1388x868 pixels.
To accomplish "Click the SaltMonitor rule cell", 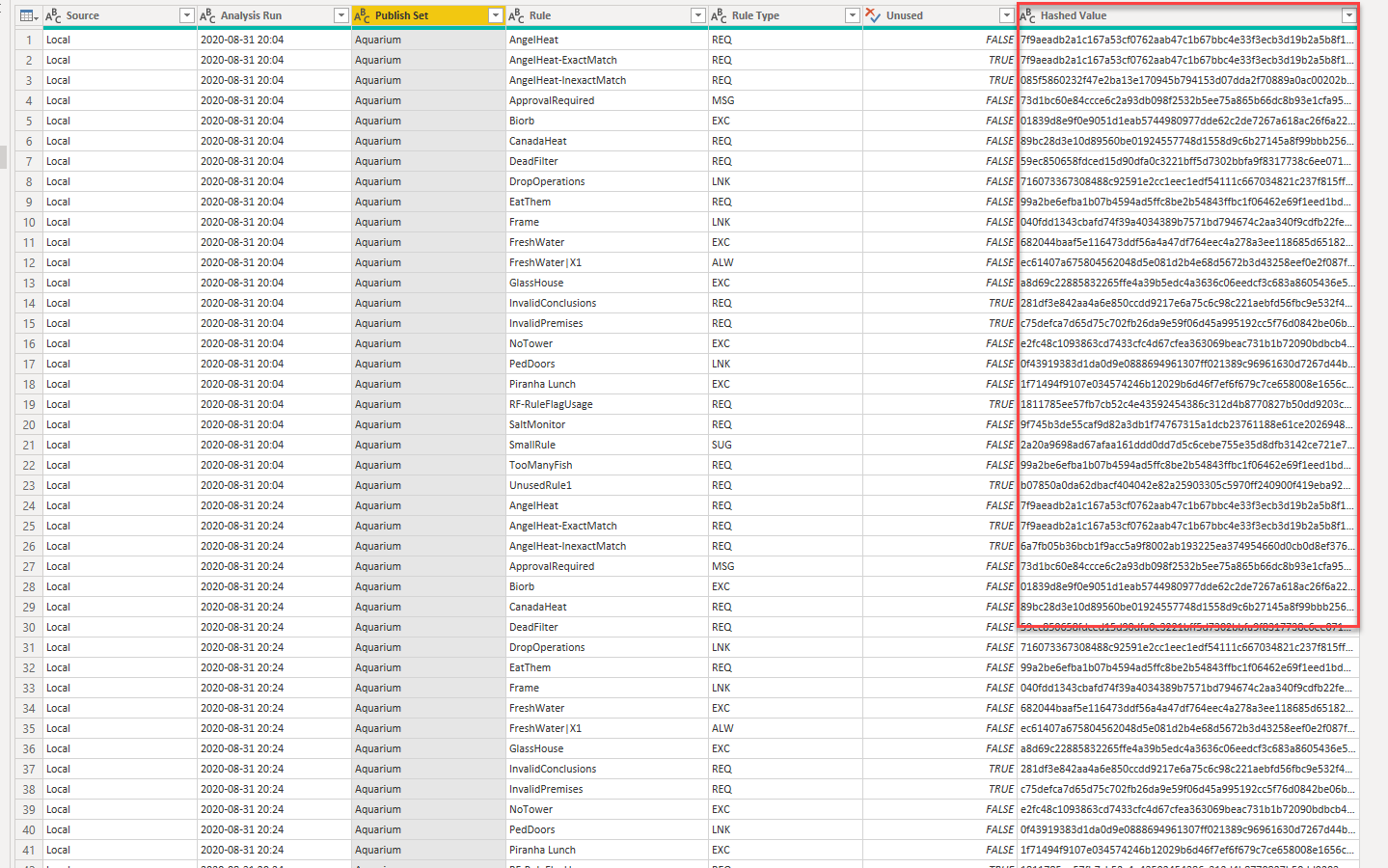I will [607, 424].
